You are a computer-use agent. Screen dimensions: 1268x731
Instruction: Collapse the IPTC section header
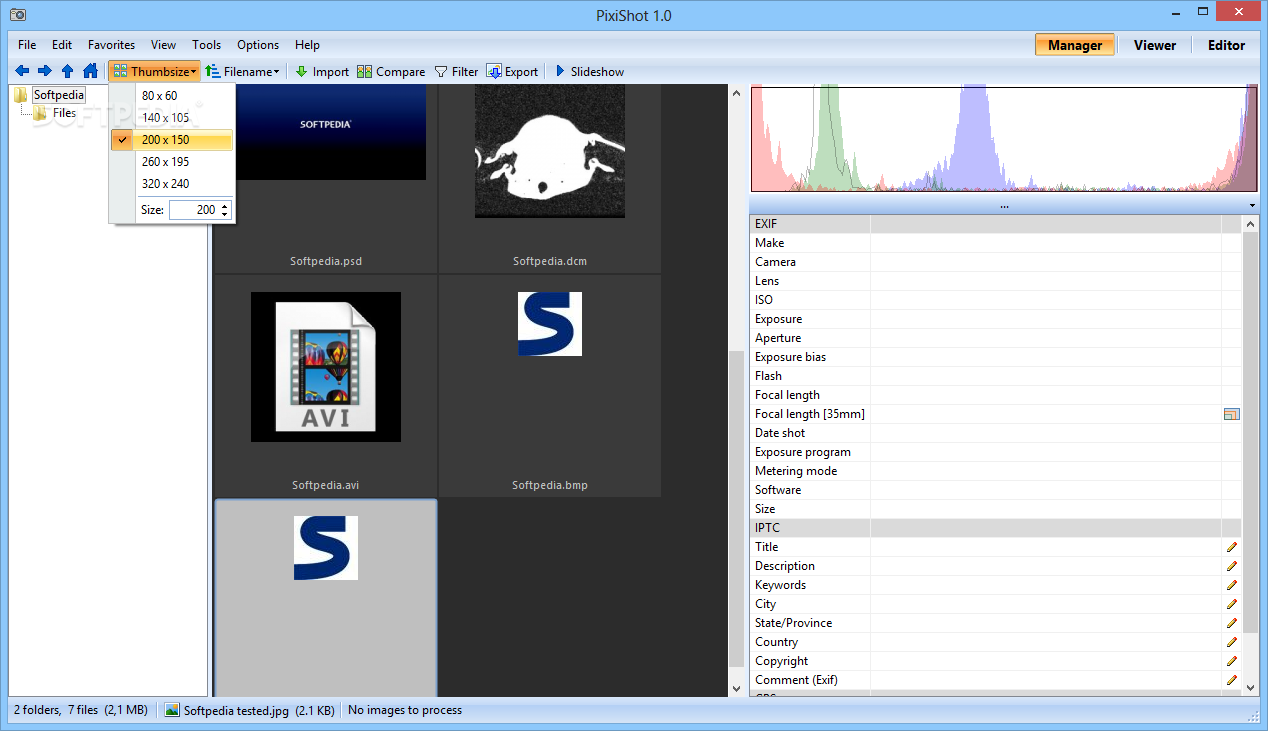coord(995,528)
